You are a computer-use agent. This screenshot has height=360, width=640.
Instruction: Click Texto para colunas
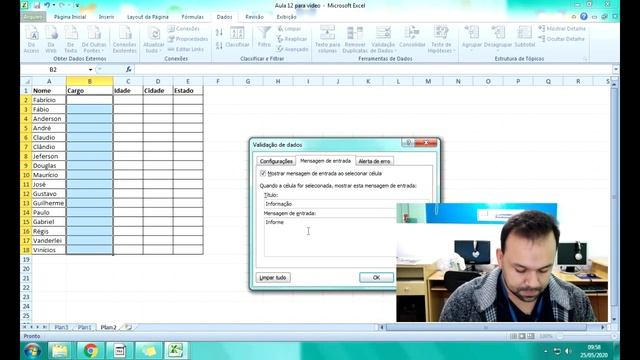pos(327,39)
